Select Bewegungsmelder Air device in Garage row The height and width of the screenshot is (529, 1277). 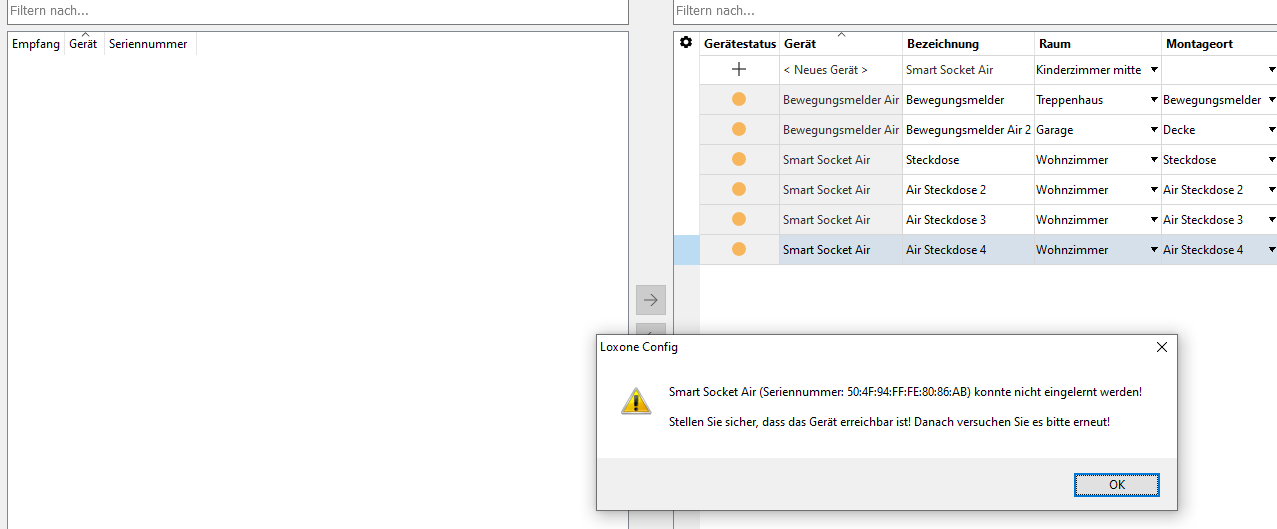(841, 130)
